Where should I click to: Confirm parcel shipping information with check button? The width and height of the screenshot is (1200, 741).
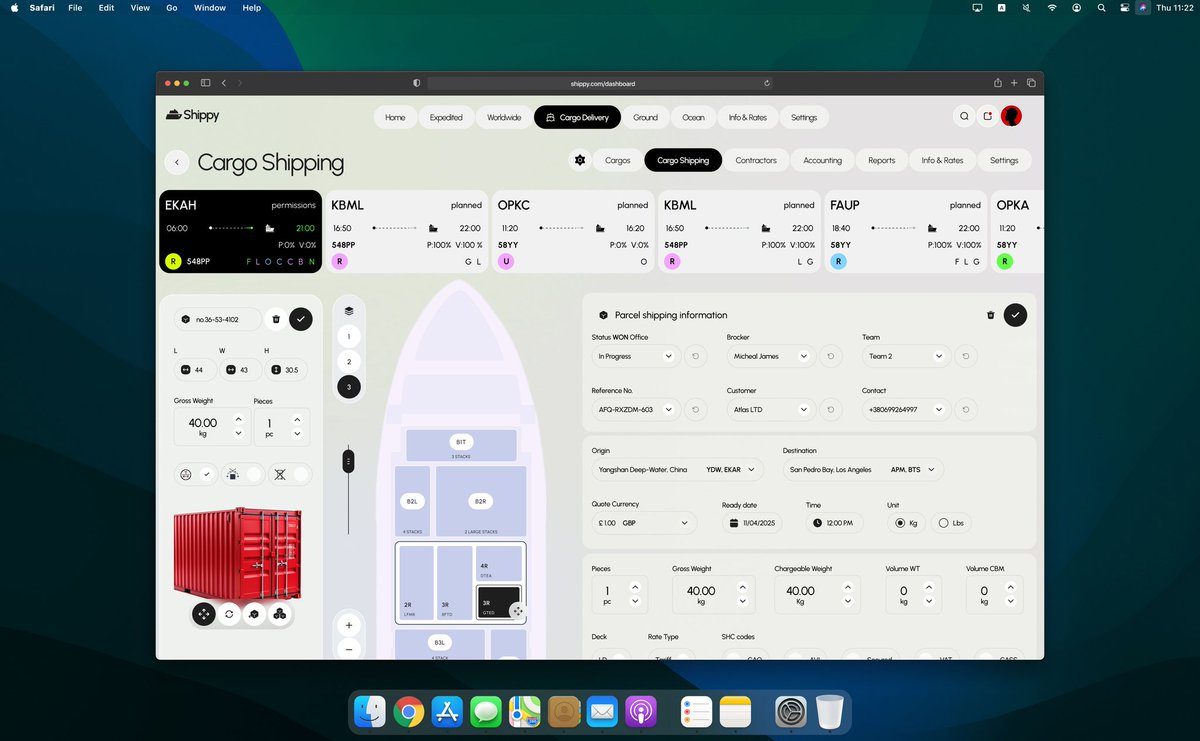pos(1015,315)
